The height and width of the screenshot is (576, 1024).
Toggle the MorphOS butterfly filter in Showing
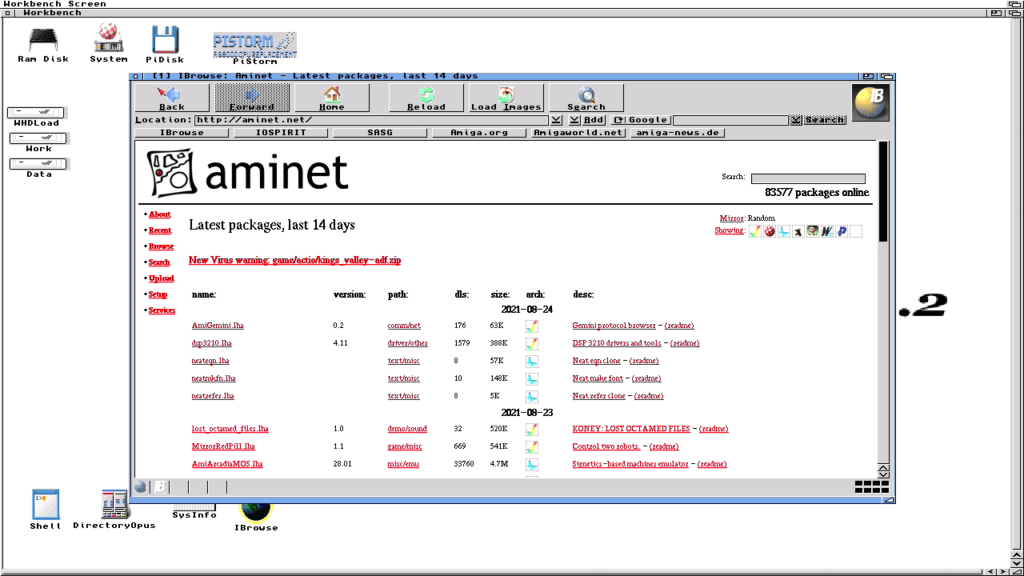(784, 231)
